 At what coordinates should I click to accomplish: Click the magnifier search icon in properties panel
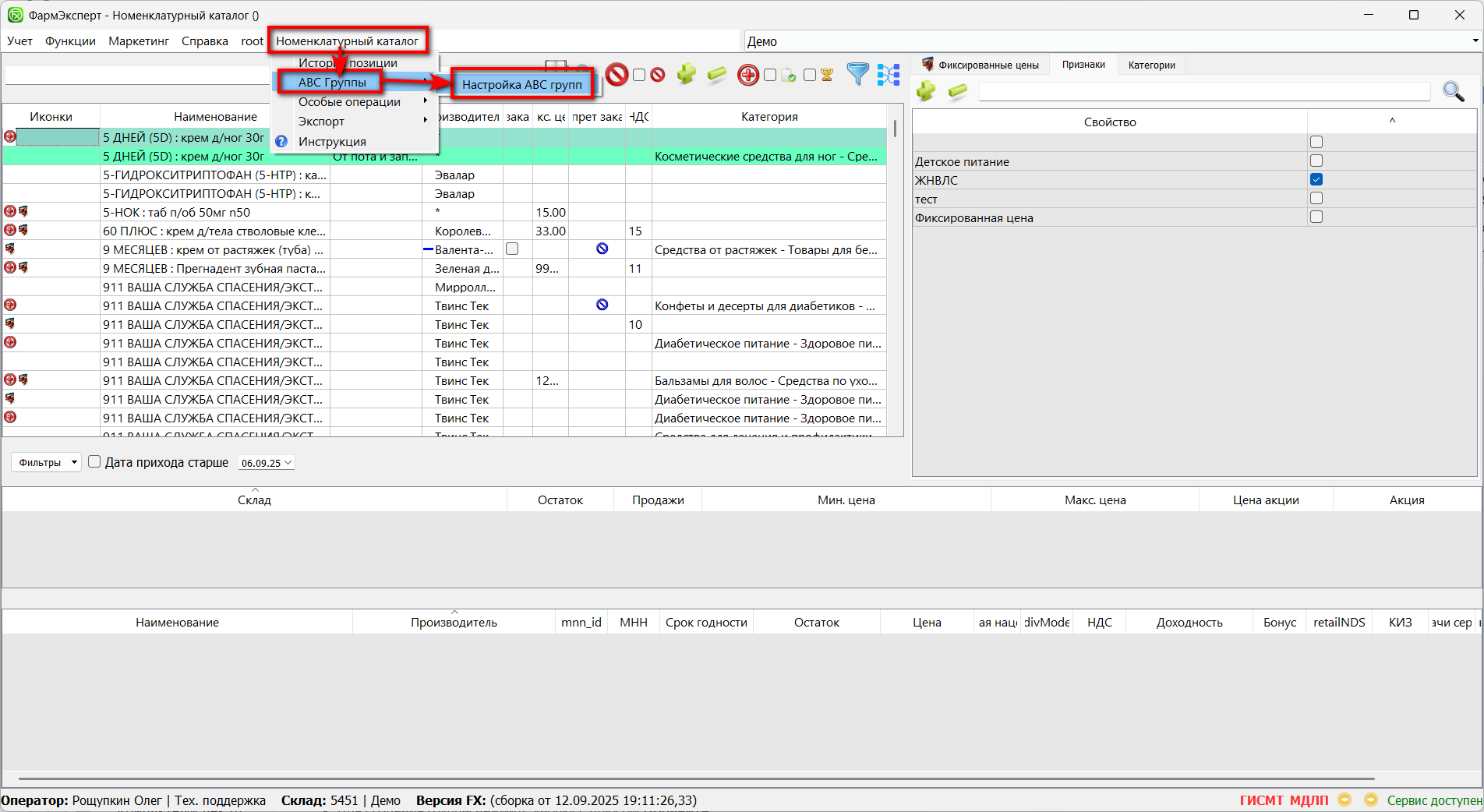(x=1453, y=92)
